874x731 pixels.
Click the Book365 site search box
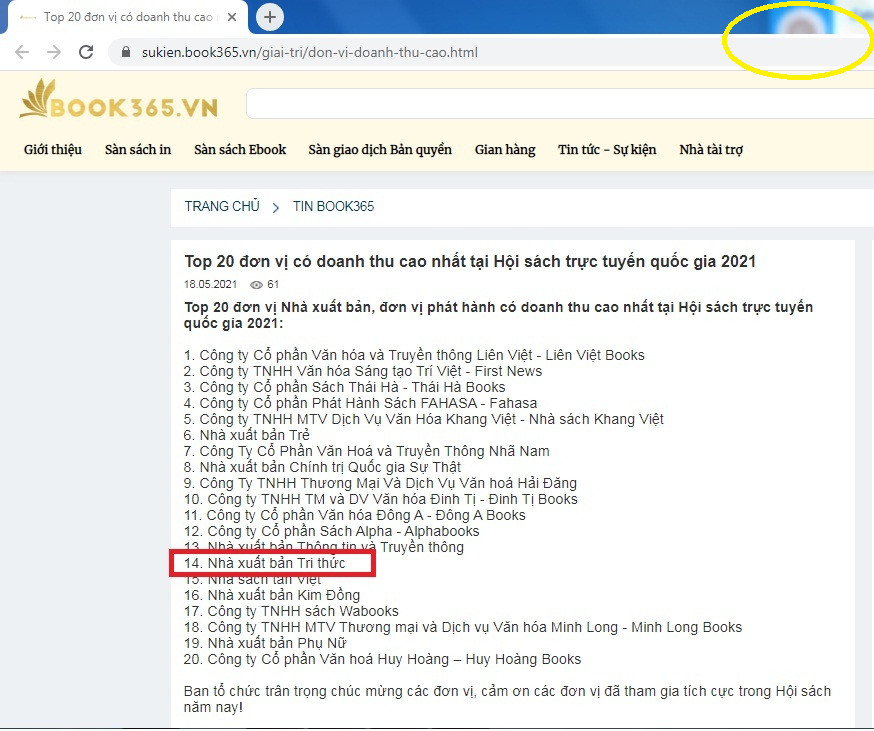pos(560,104)
